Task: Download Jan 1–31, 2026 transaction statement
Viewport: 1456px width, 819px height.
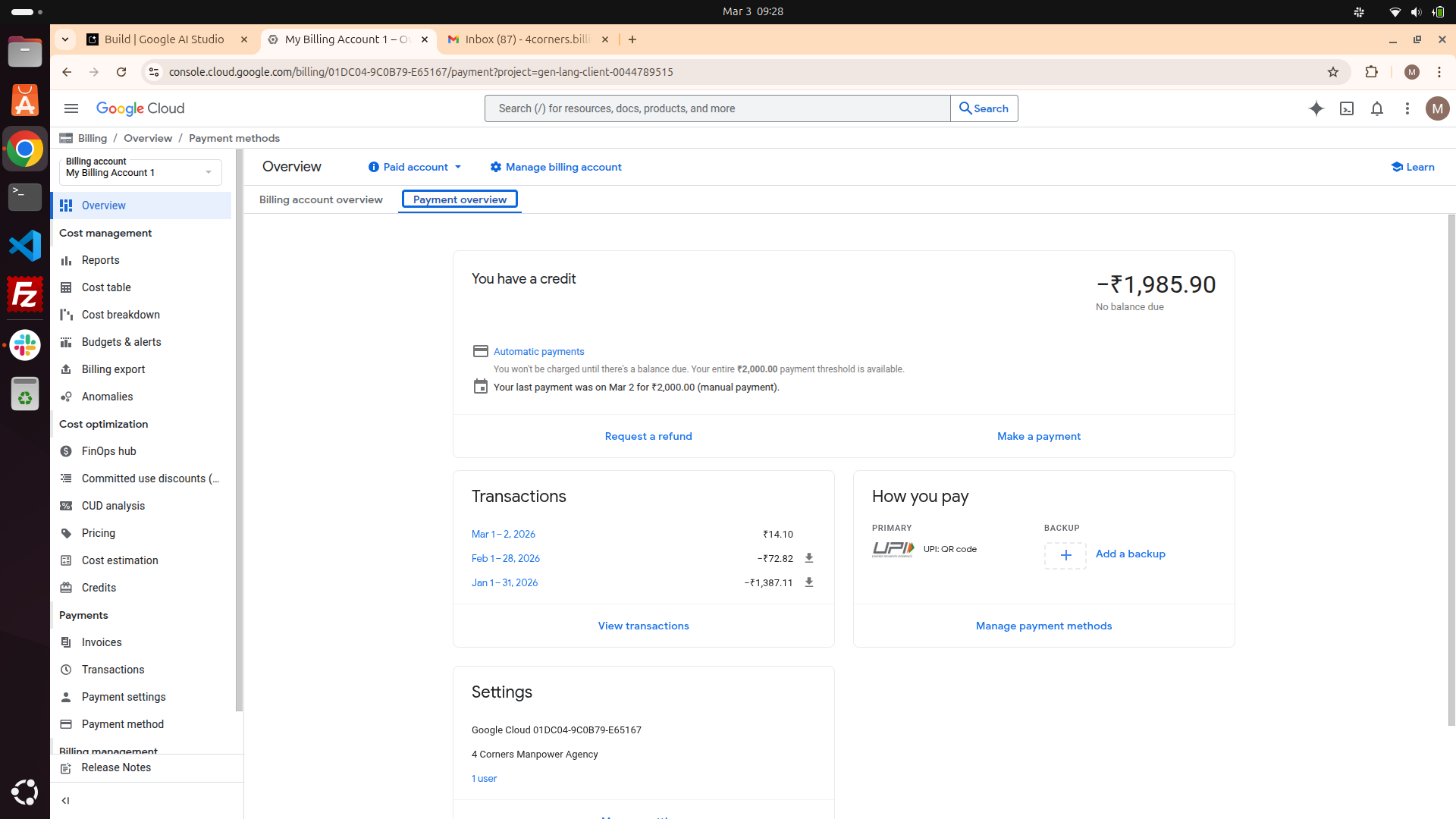Action: tap(808, 582)
